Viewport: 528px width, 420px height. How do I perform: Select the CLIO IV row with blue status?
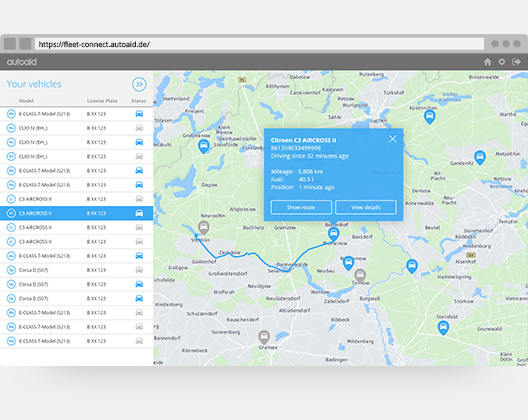76,142
